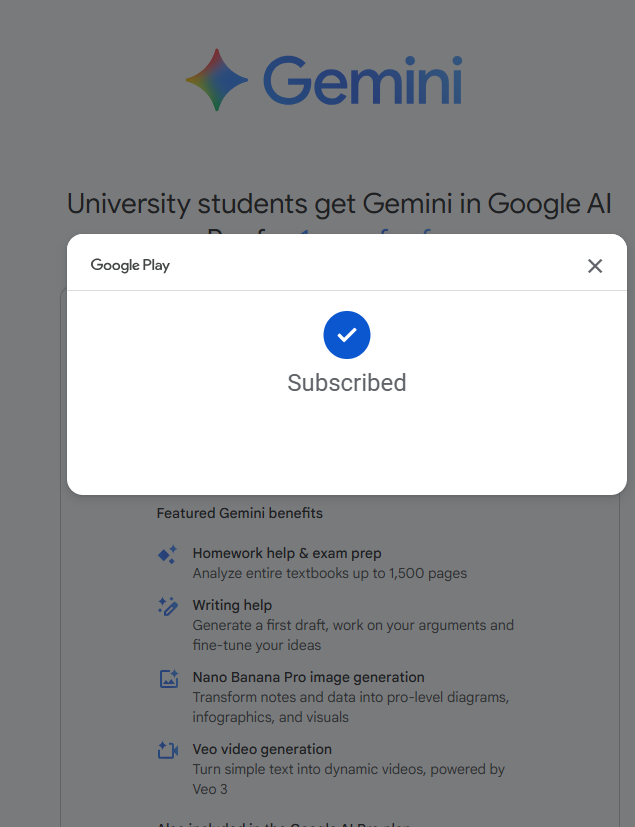Select Nano Banana Pro image generation title
The image size is (635, 827).
pyautogui.click(x=309, y=677)
